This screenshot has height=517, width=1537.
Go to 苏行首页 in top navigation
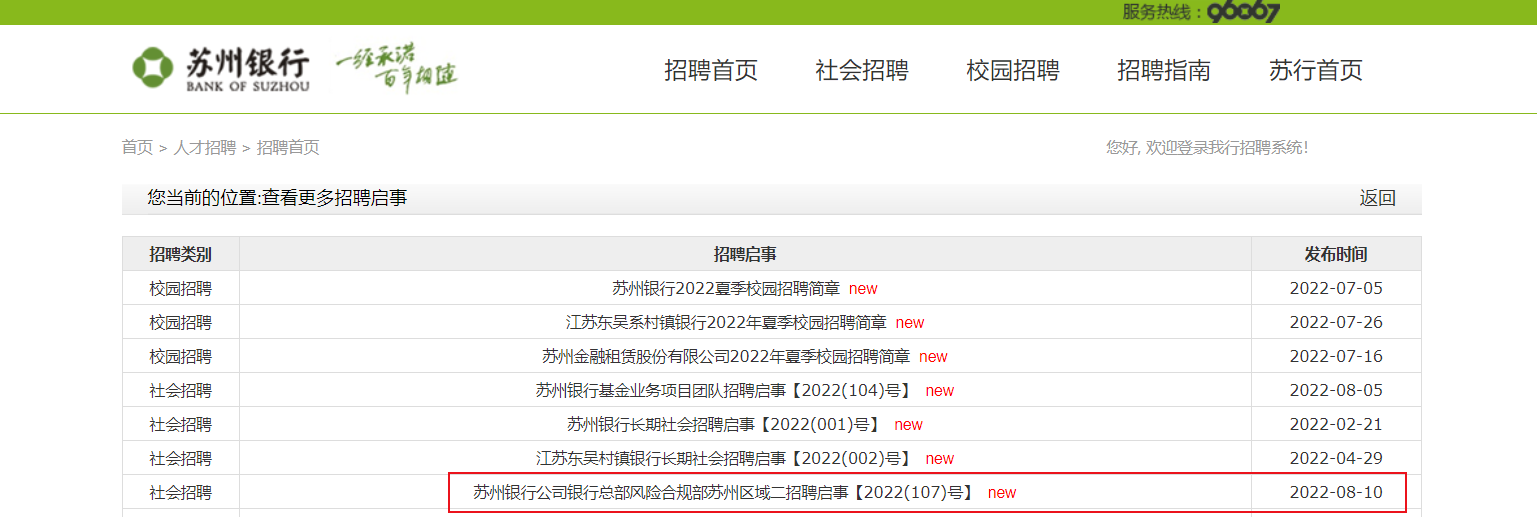(1316, 70)
